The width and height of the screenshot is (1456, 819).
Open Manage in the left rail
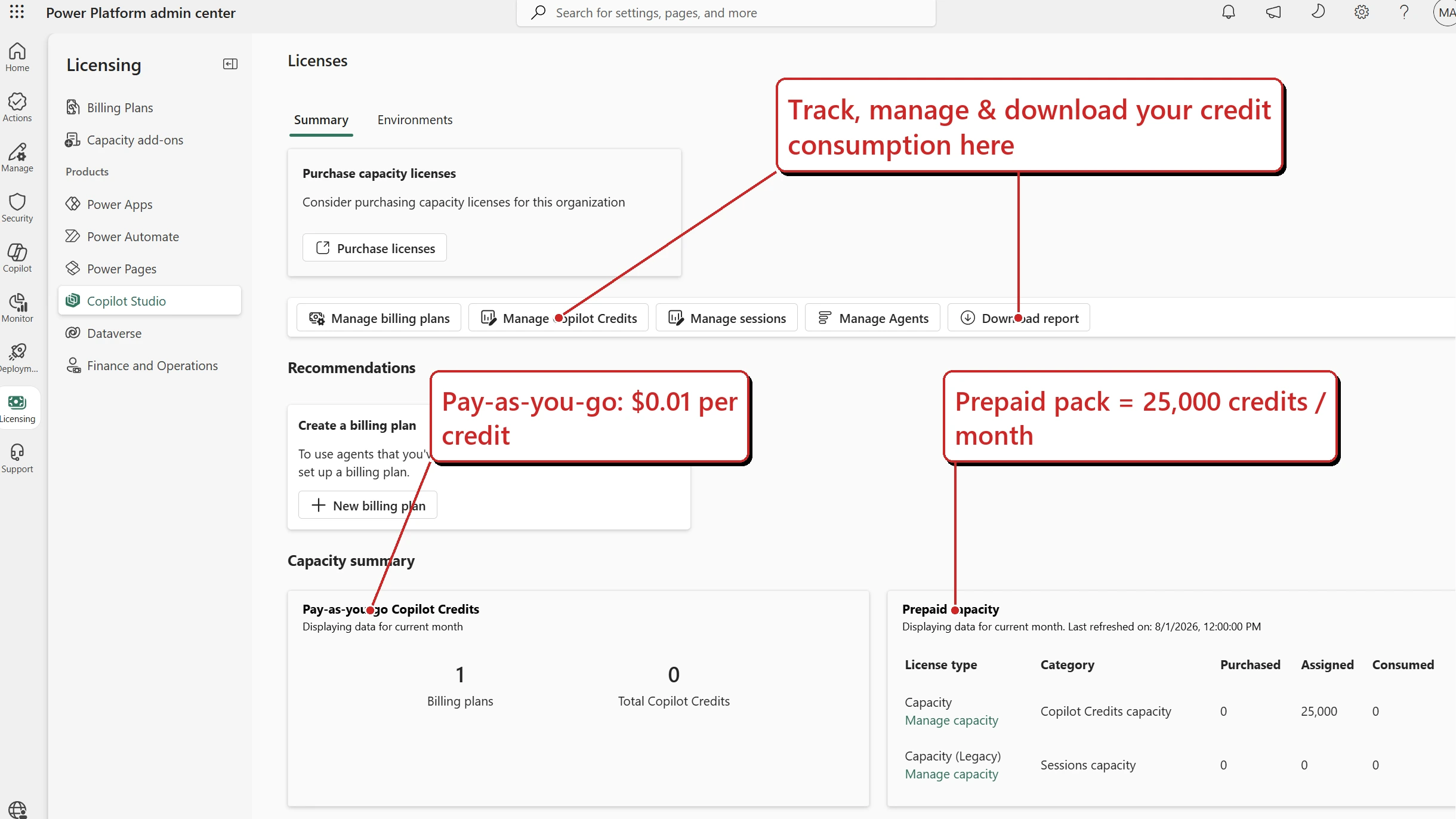17,158
